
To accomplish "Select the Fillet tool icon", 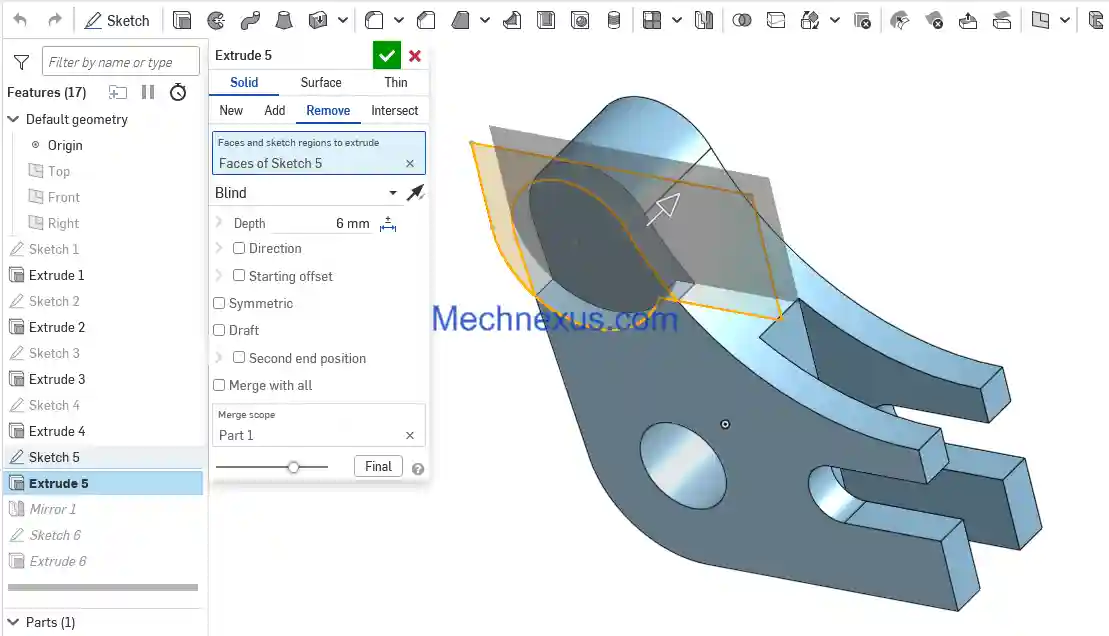I will 374,21.
